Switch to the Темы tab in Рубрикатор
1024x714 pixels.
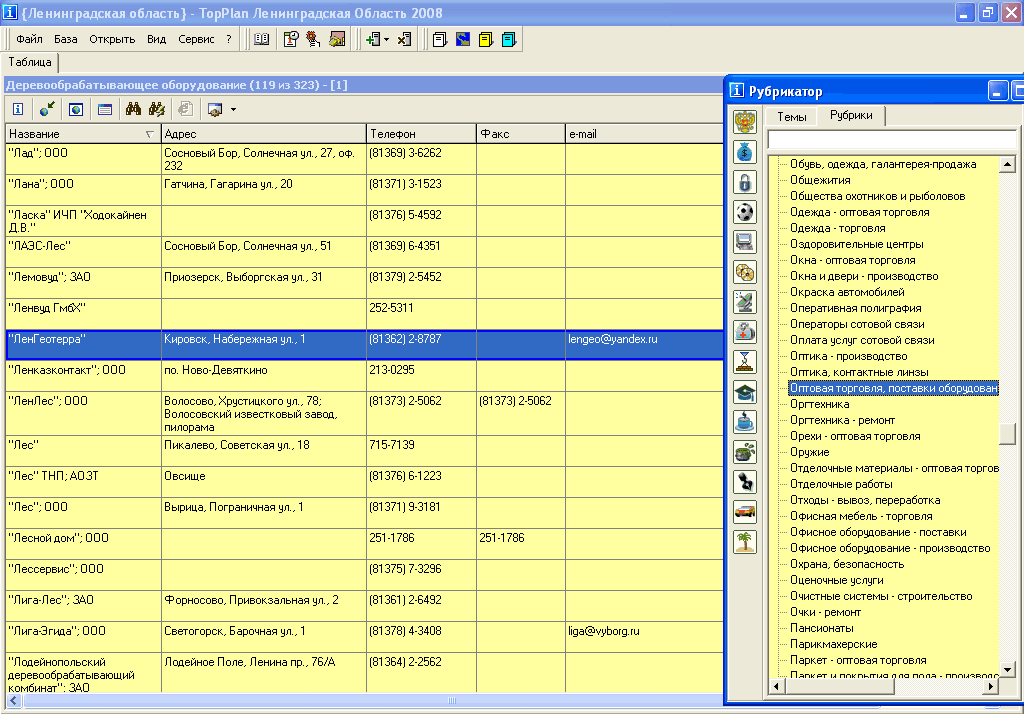[x=792, y=116]
